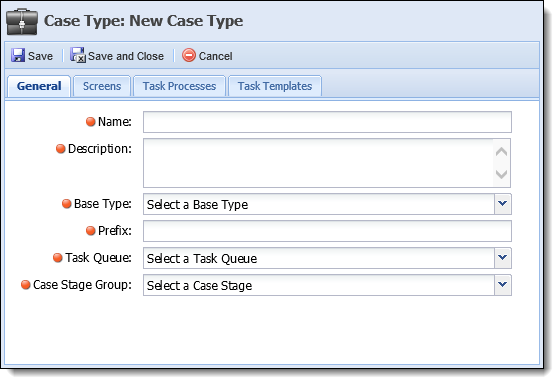The image size is (559, 384).
Task: Open the Task Queue dropdown arrow
Action: click(503, 258)
